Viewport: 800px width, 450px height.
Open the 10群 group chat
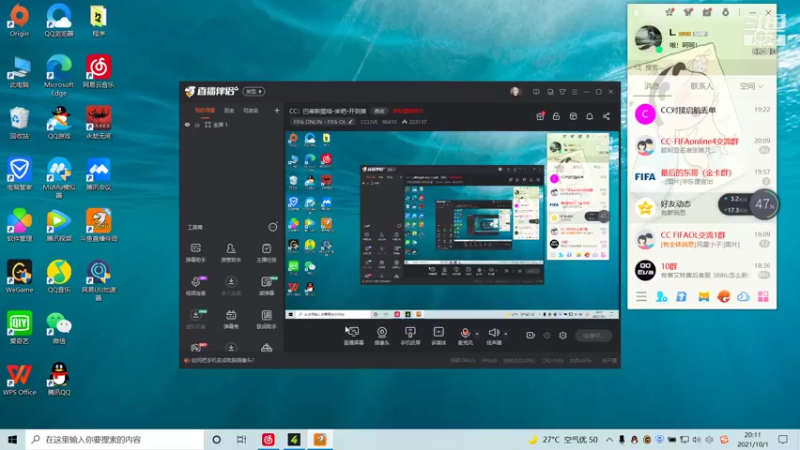(x=702, y=270)
